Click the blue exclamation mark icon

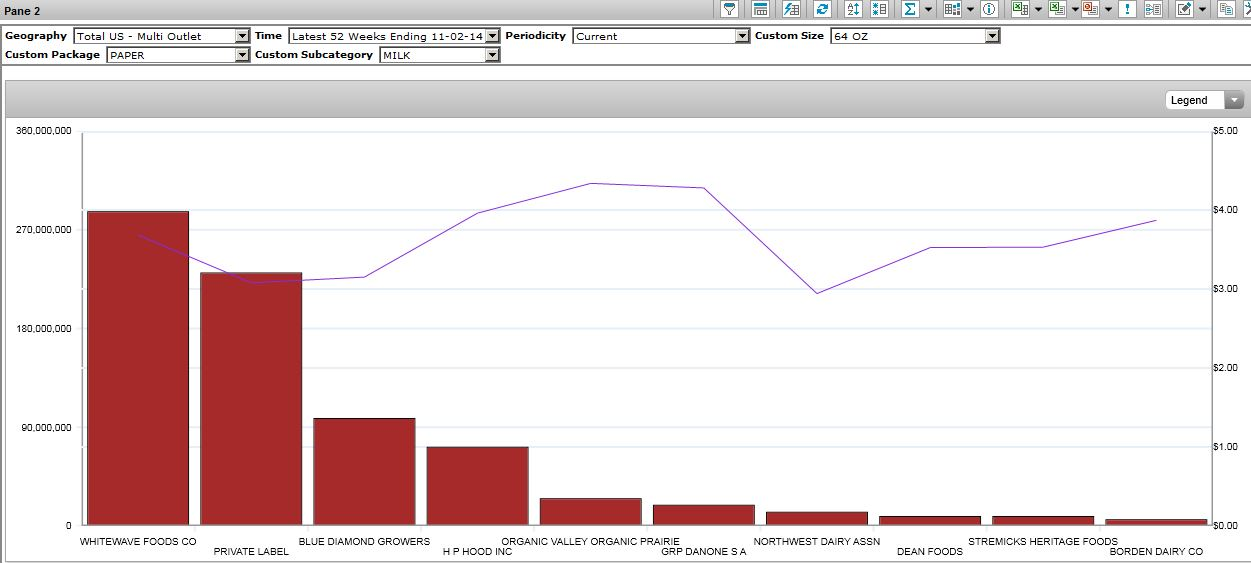[x=1127, y=9]
